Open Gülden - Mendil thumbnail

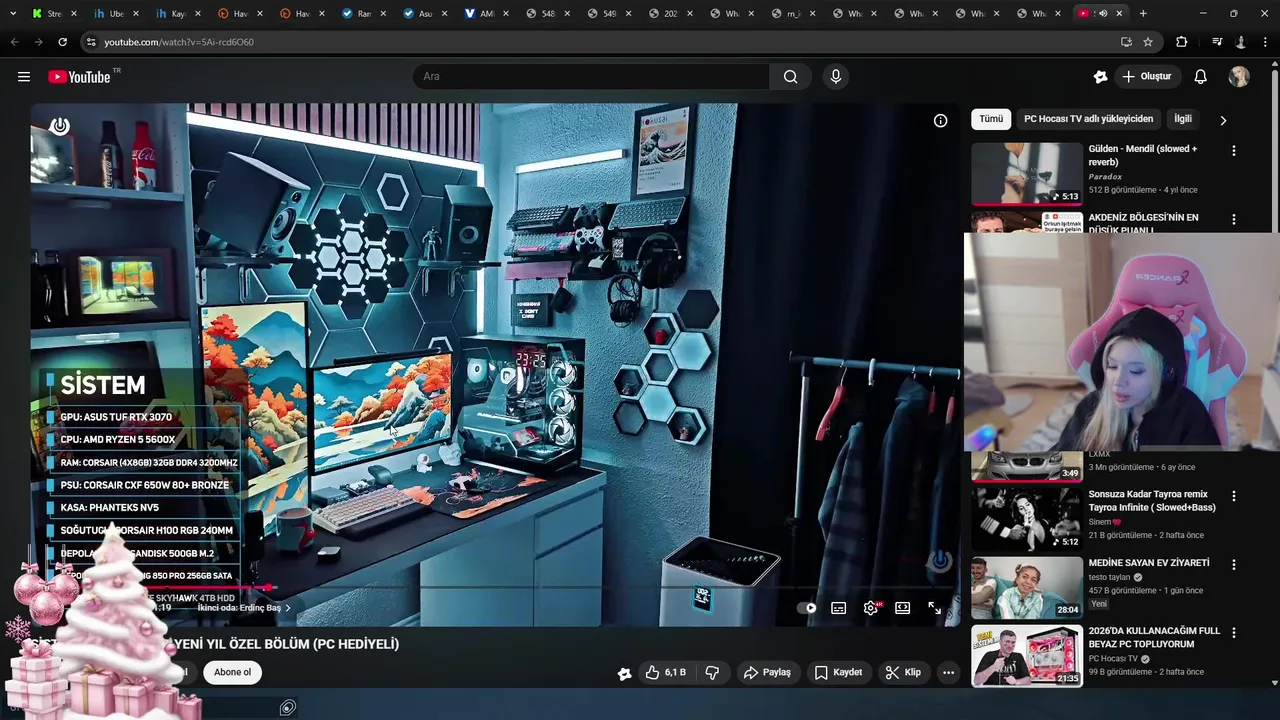tap(1026, 173)
